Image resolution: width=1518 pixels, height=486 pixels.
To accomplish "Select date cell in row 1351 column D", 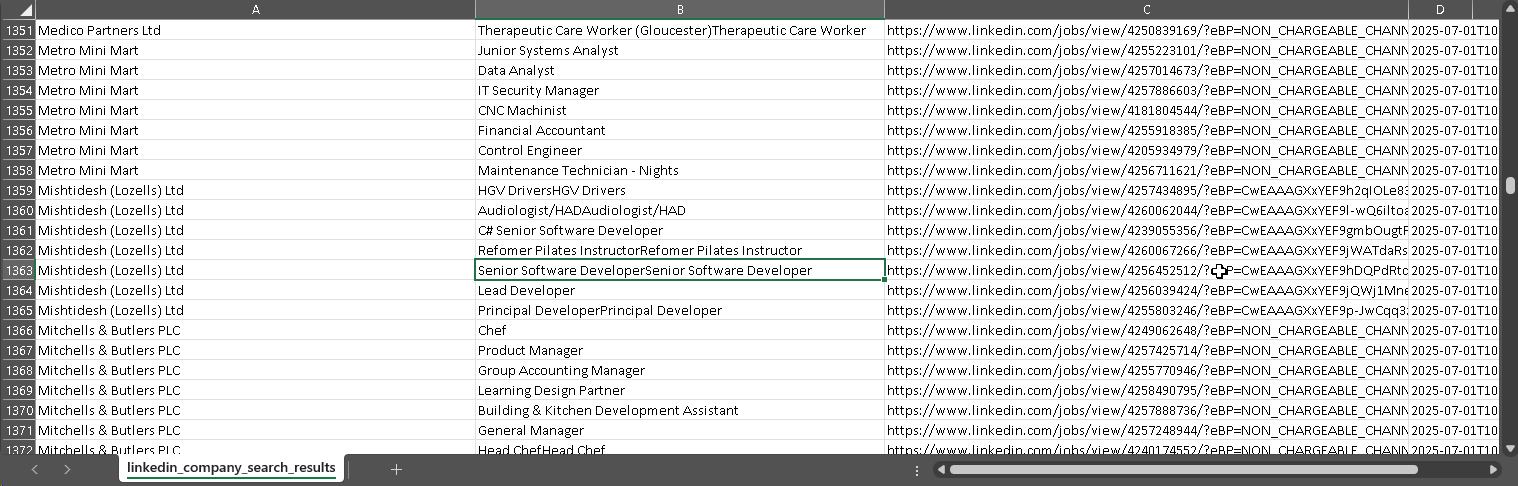I will click(1453, 30).
